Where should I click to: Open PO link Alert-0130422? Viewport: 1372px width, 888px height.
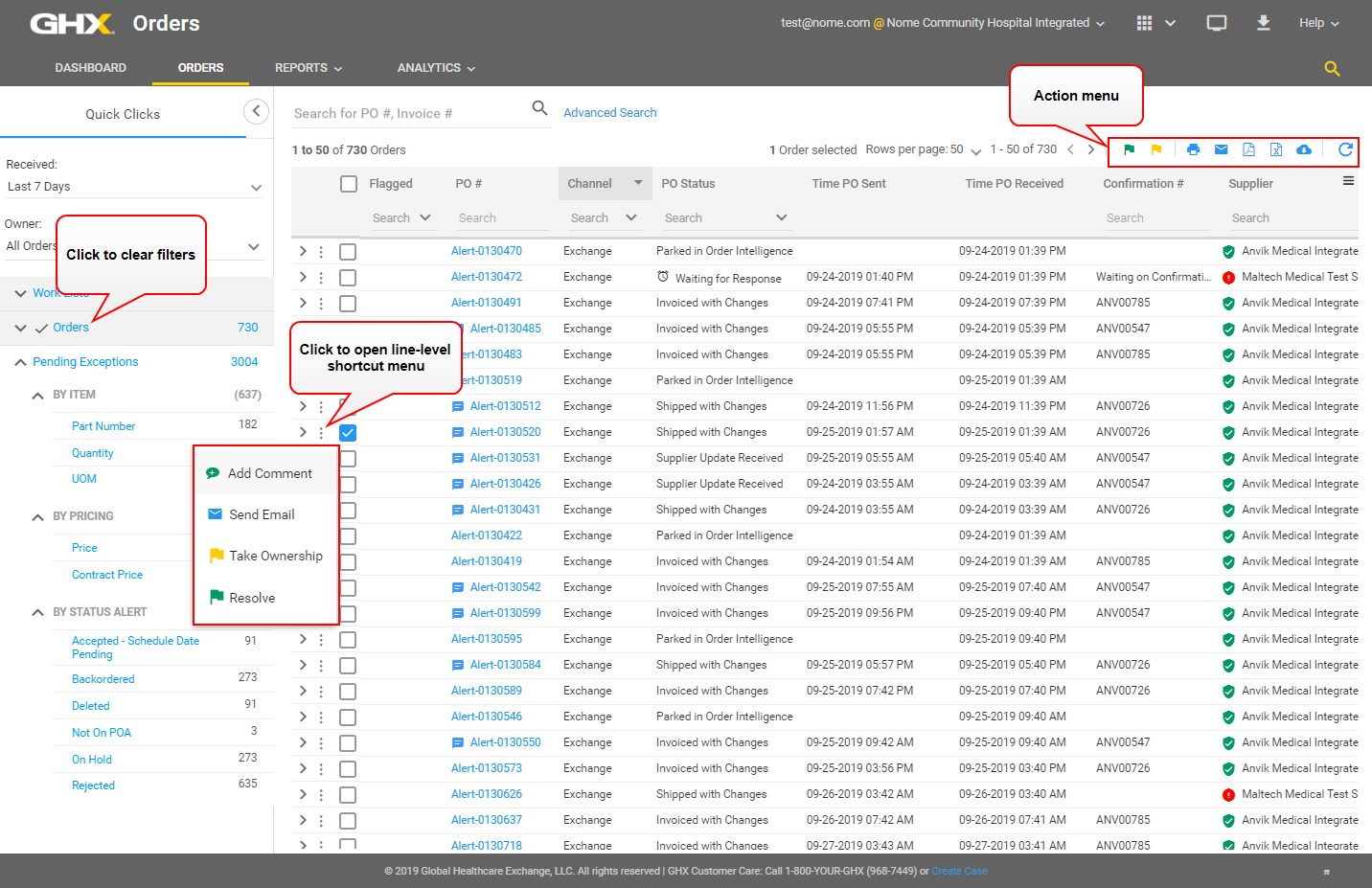(487, 535)
